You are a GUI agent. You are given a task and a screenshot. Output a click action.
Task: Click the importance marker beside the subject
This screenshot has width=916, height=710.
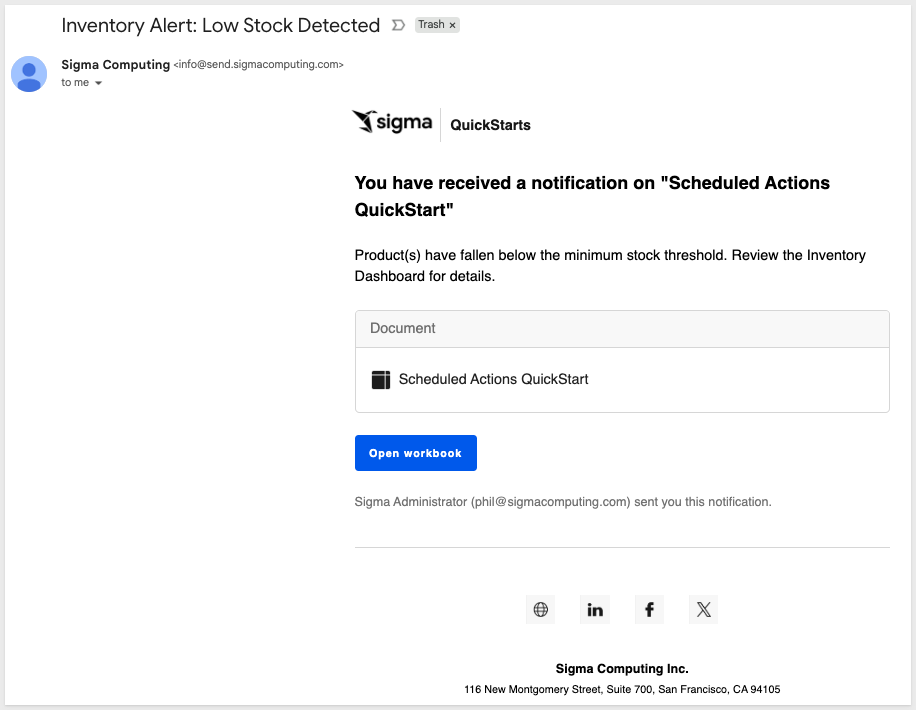tap(398, 25)
